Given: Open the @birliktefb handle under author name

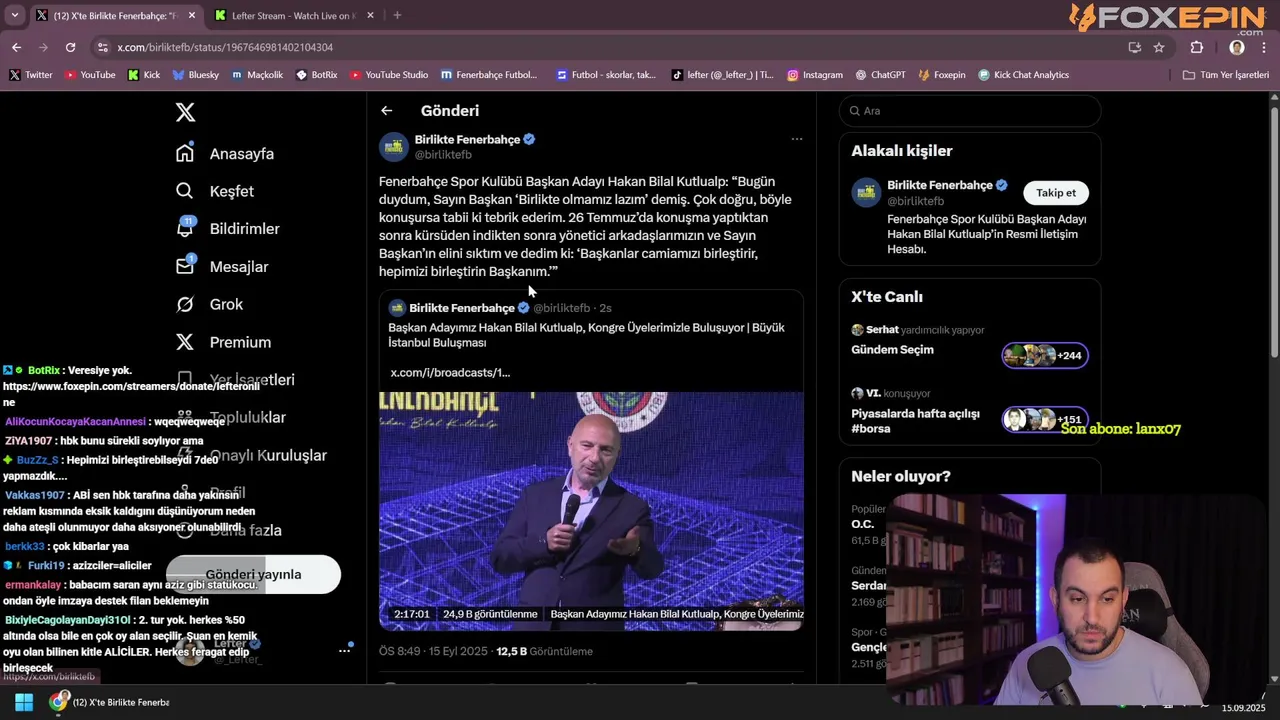Looking at the screenshot, I should (x=443, y=155).
